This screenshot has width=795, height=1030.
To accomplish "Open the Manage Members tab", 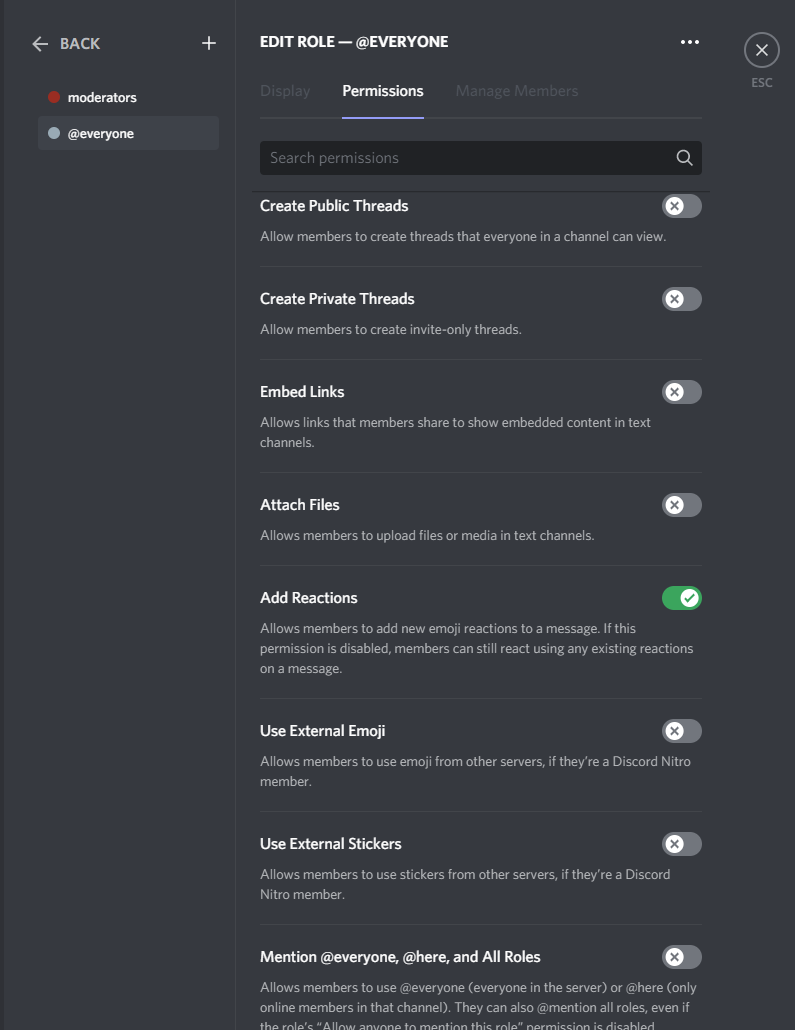I will coord(516,90).
